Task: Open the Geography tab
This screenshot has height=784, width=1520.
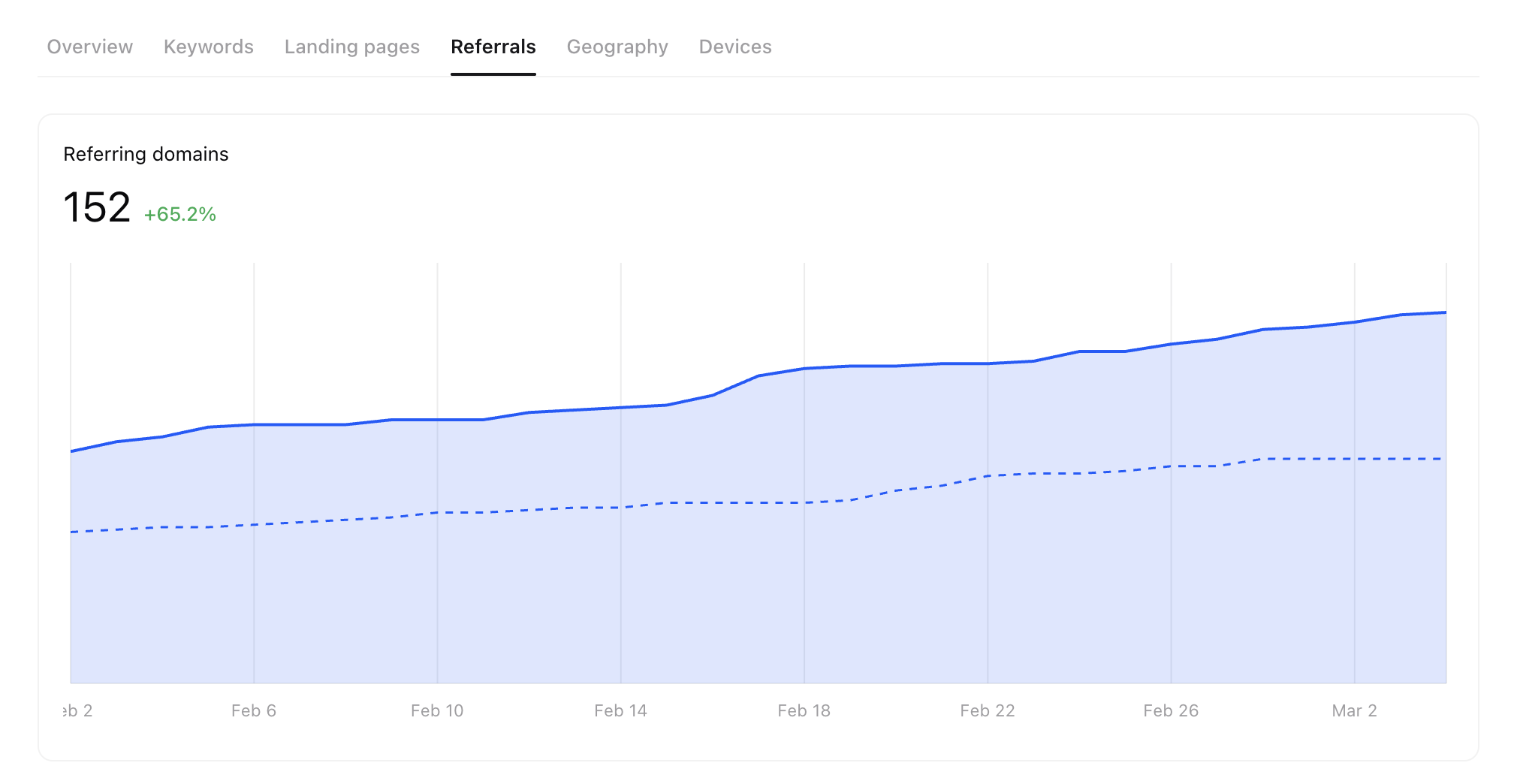Action: coord(617,47)
